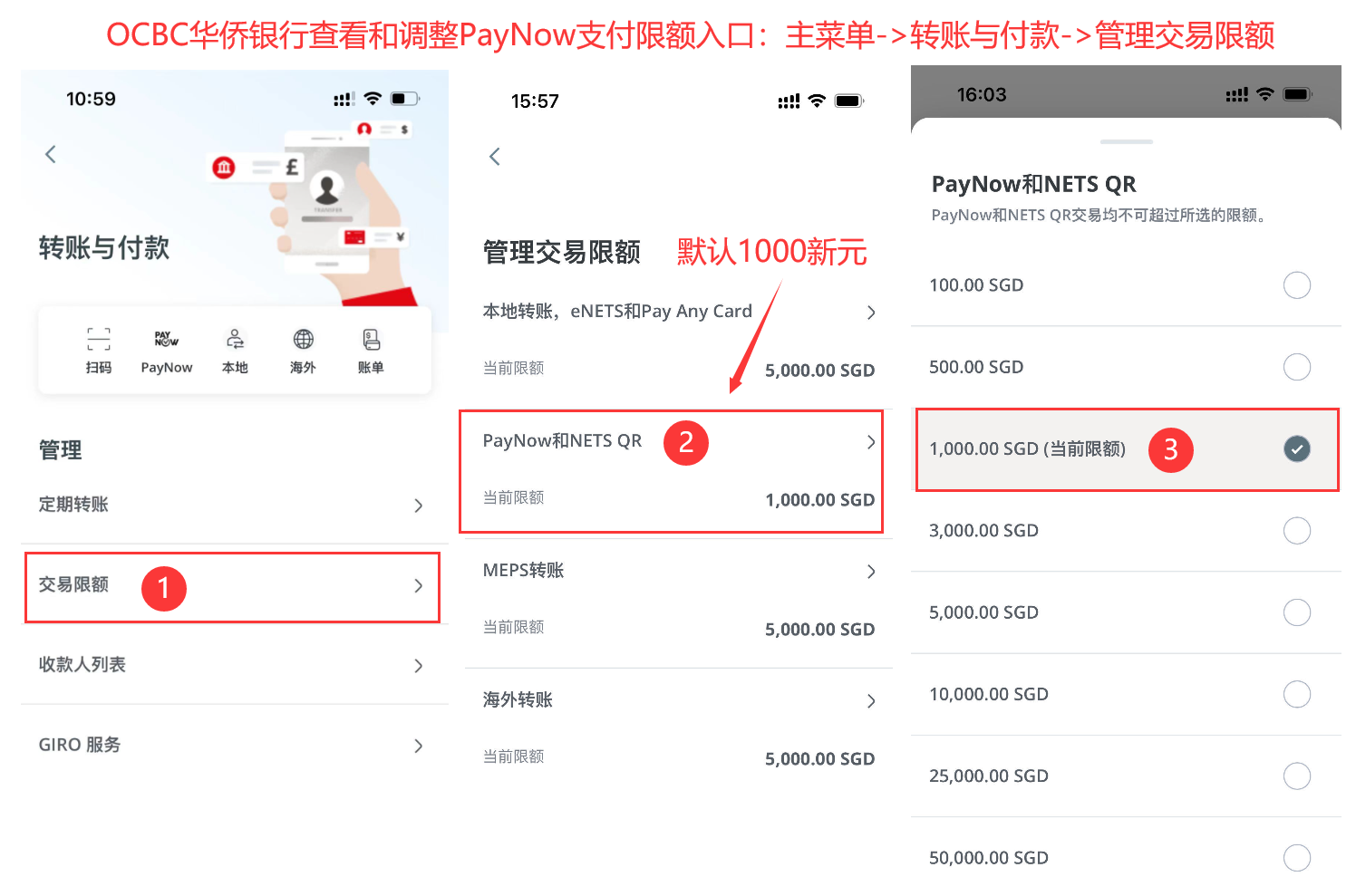Viewport: 1356px width, 896px height.
Task: Go back from the 管理交易限额 screen
Action: coord(495,157)
